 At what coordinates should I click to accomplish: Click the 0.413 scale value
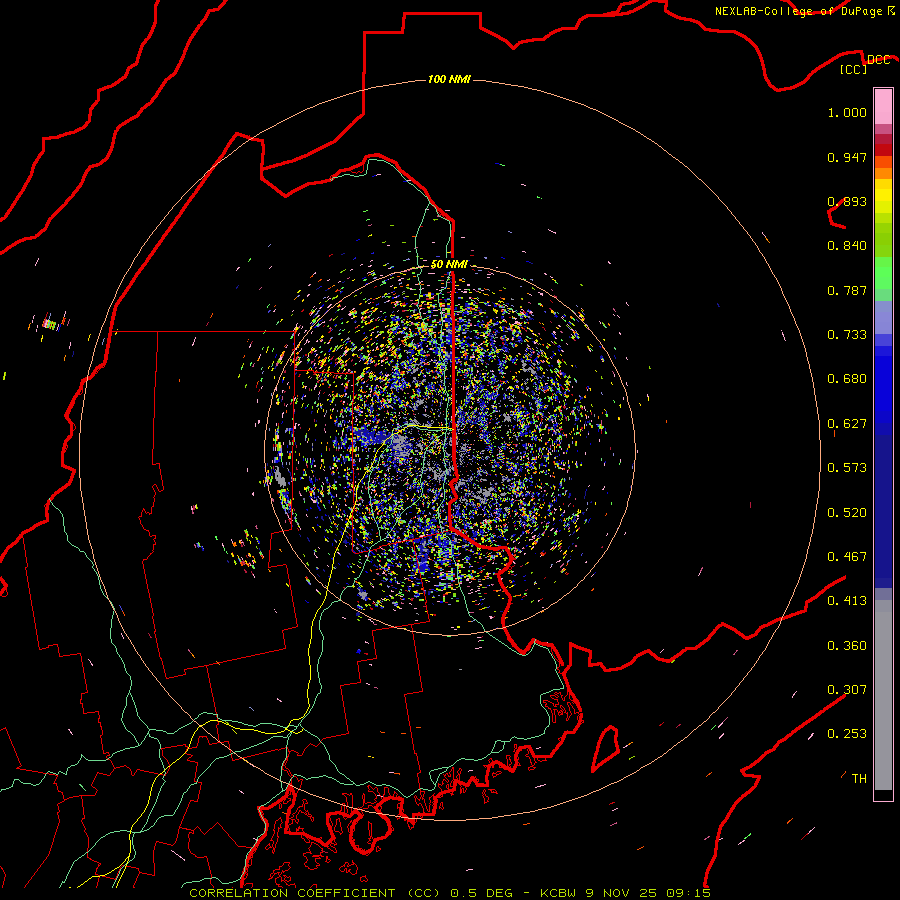tap(847, 601)
